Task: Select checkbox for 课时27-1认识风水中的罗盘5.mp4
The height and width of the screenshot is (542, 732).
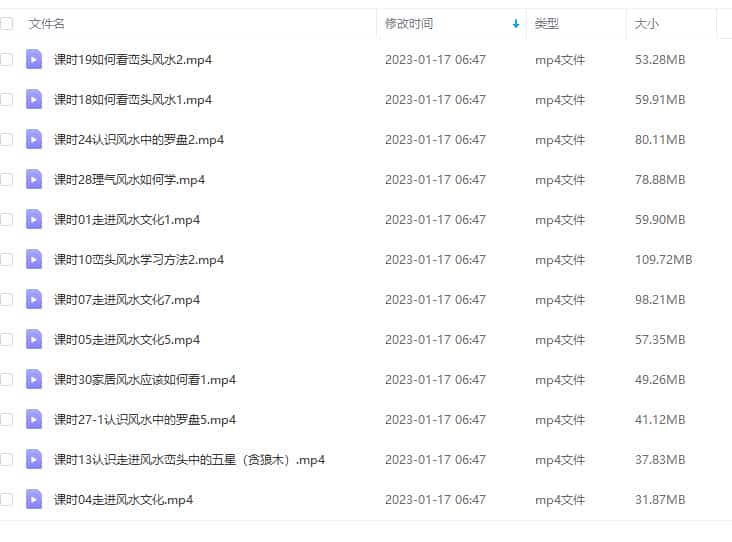Action: (x=6, y=420)
